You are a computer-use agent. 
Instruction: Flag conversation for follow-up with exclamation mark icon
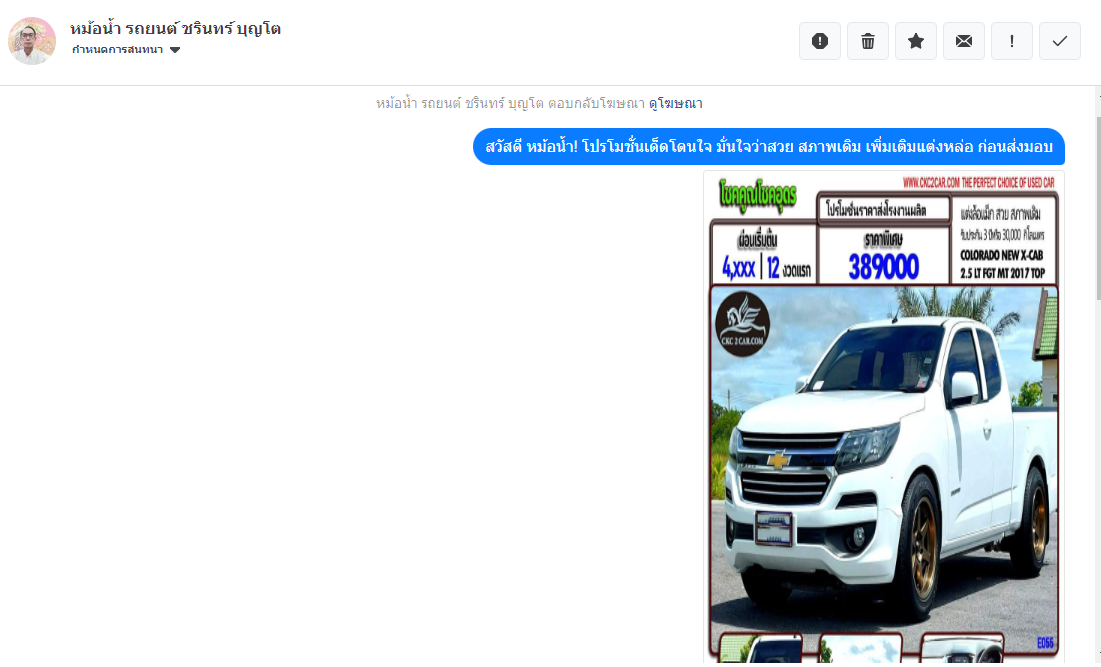click(1012, 41)
